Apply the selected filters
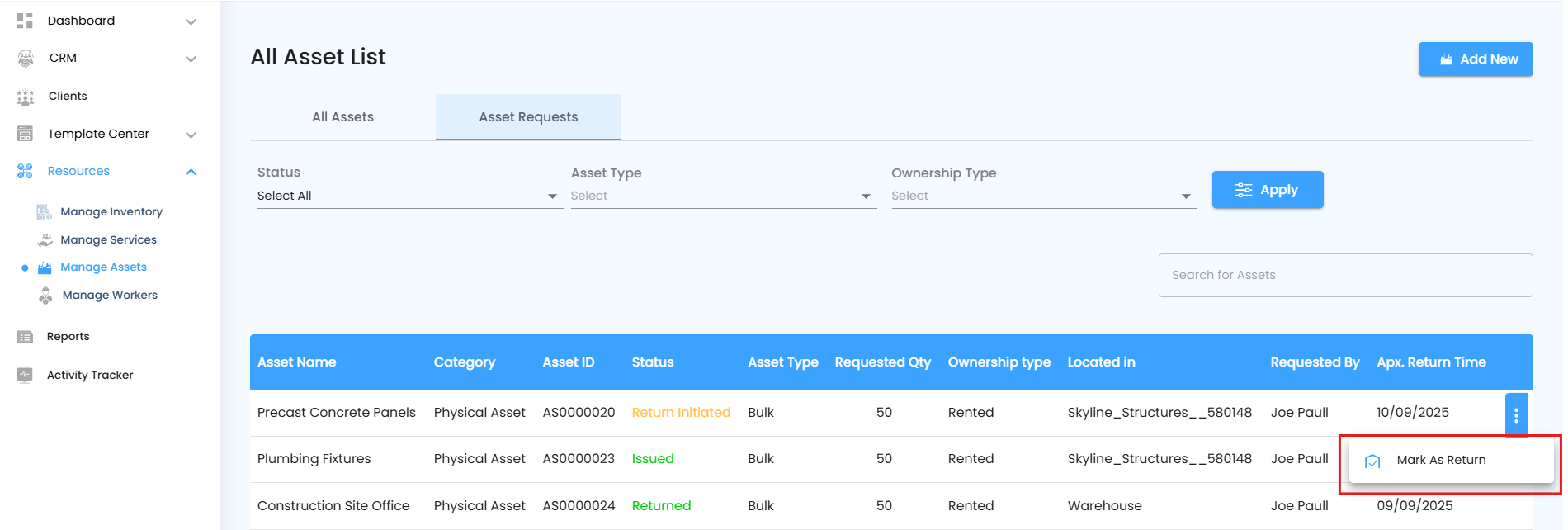 pyautogui.click(x=1268, y=190)
